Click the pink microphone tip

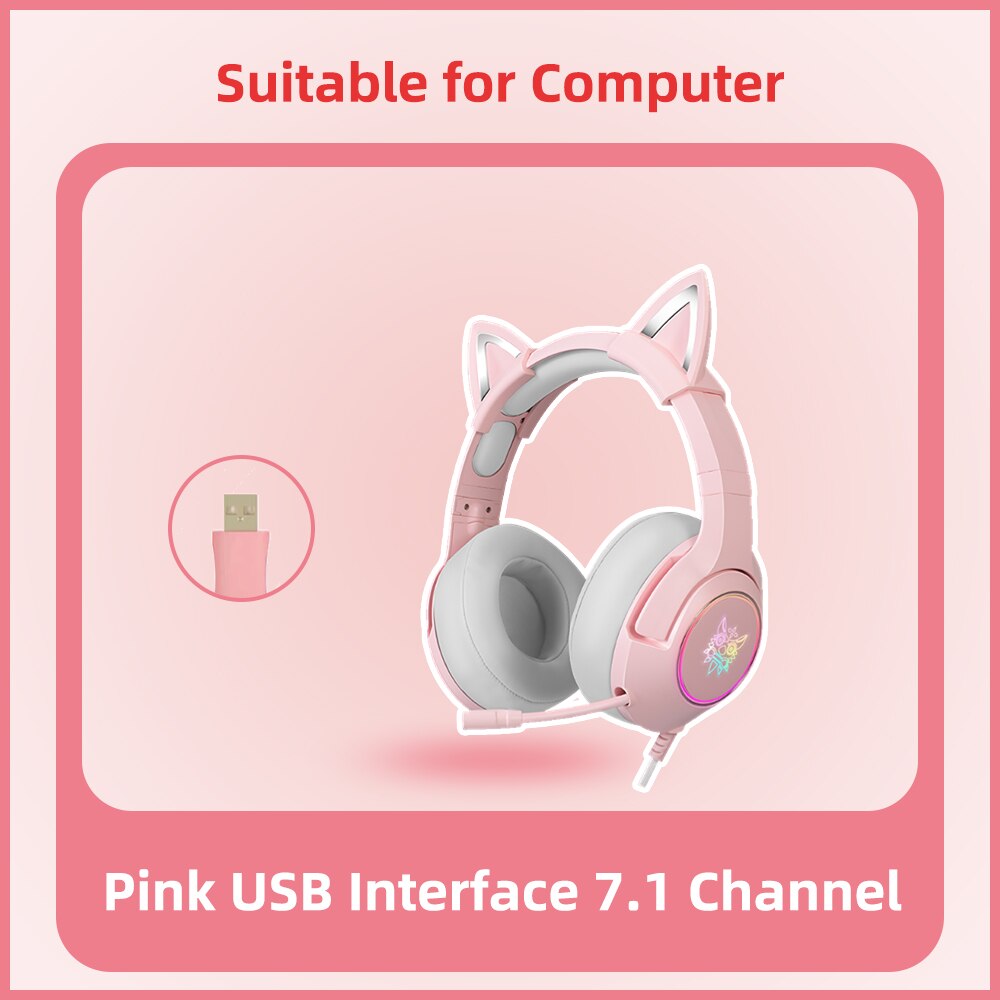(x=487, y=719)
